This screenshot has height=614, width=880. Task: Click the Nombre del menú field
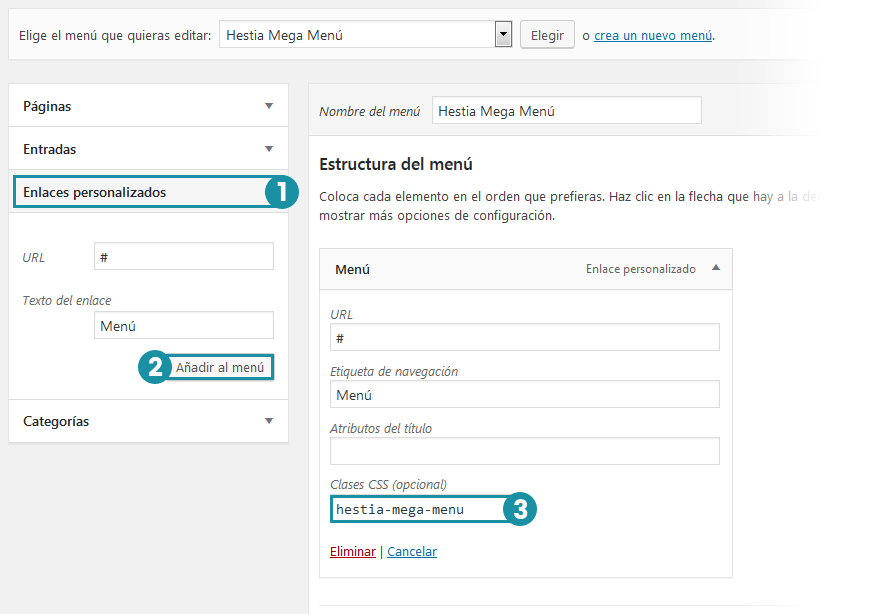pyautogui.click(x=566, y=111)
